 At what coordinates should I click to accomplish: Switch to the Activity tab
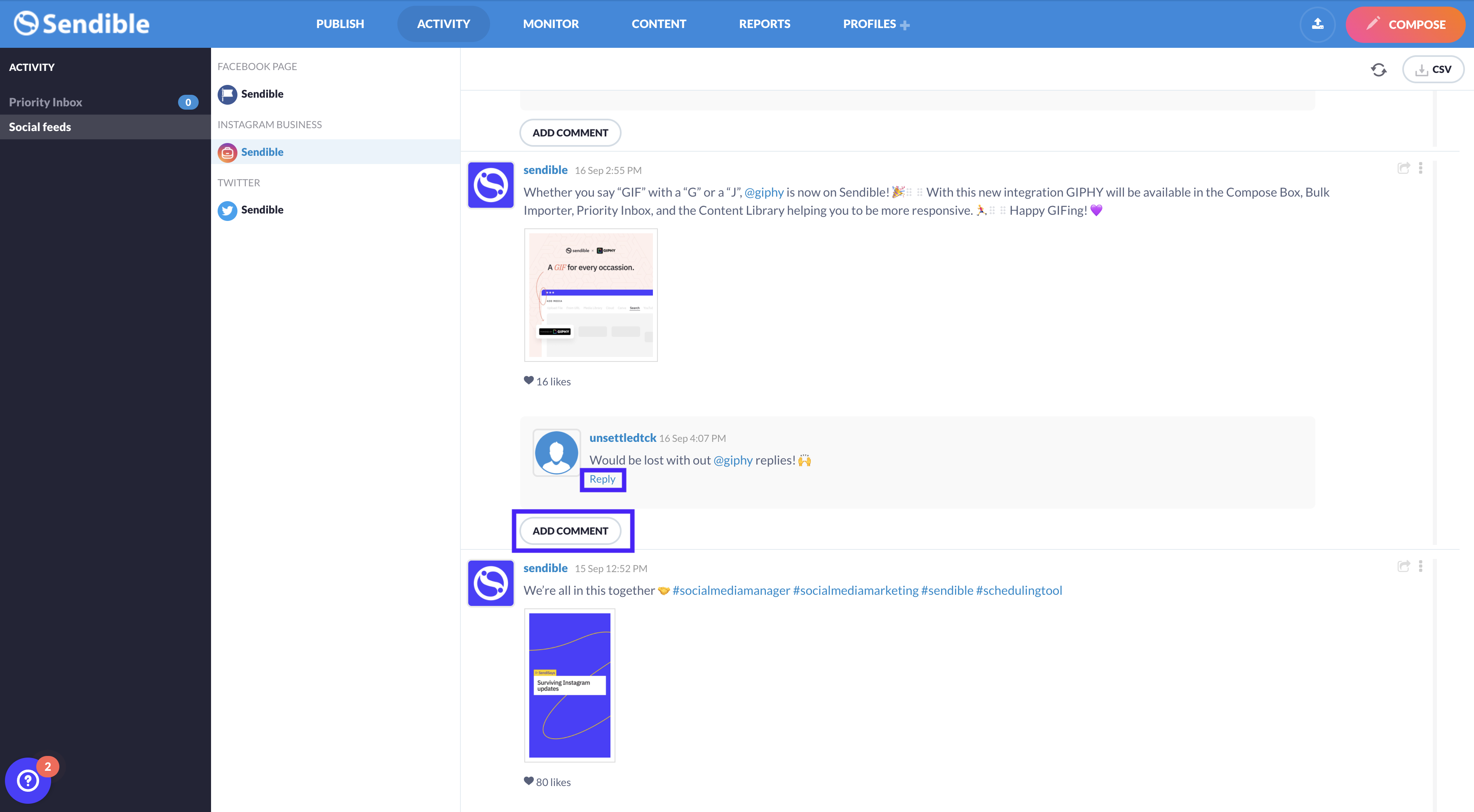[444, 24]
